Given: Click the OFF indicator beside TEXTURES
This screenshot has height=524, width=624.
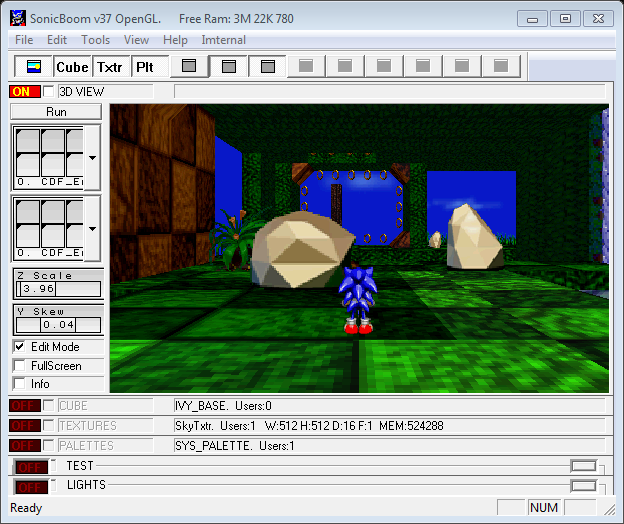Looking at the screenshot, I should pos(24,426).
